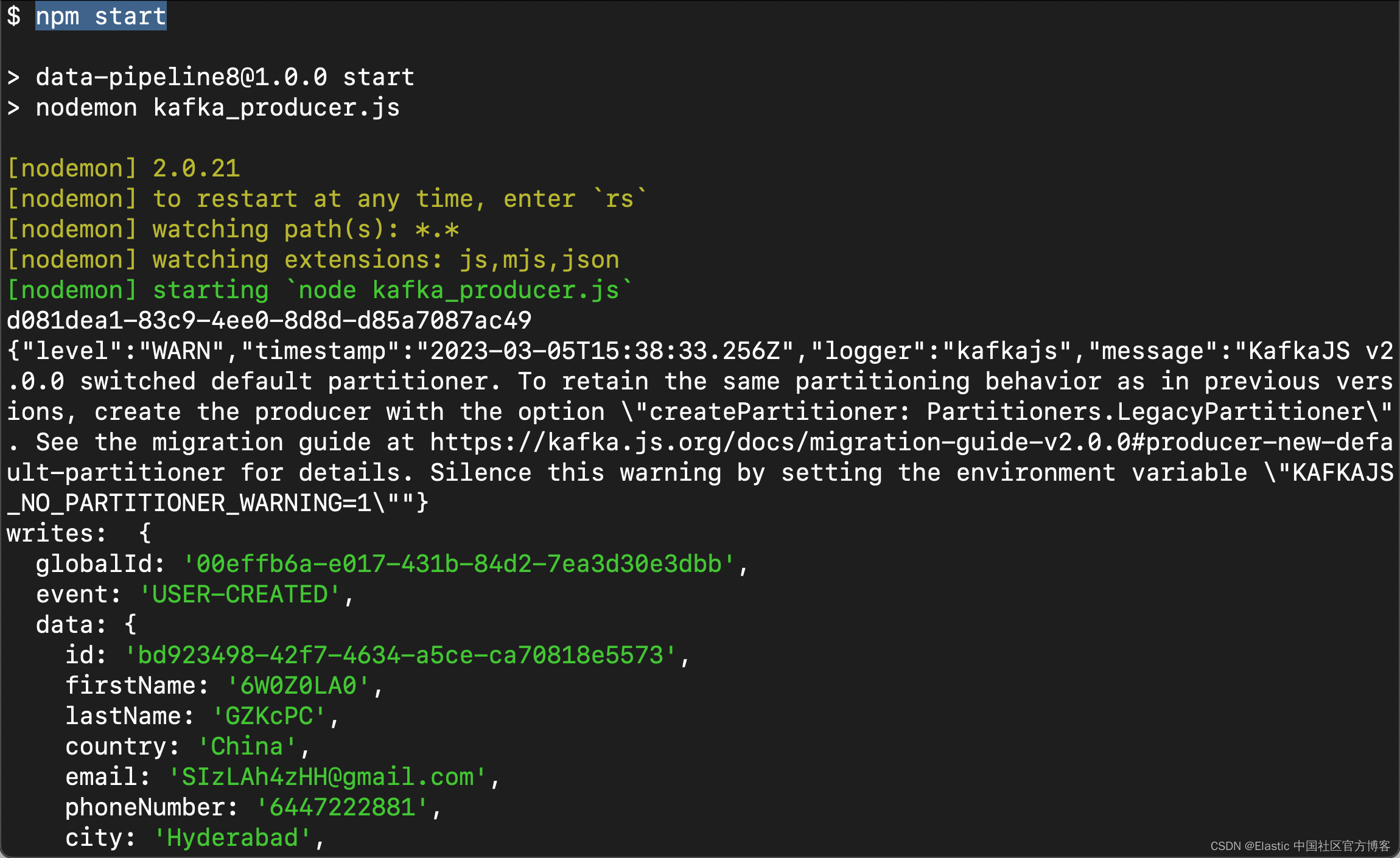
Task: Click the opening brace after data:
Action: pyautogui.click(x=130, y=625)
